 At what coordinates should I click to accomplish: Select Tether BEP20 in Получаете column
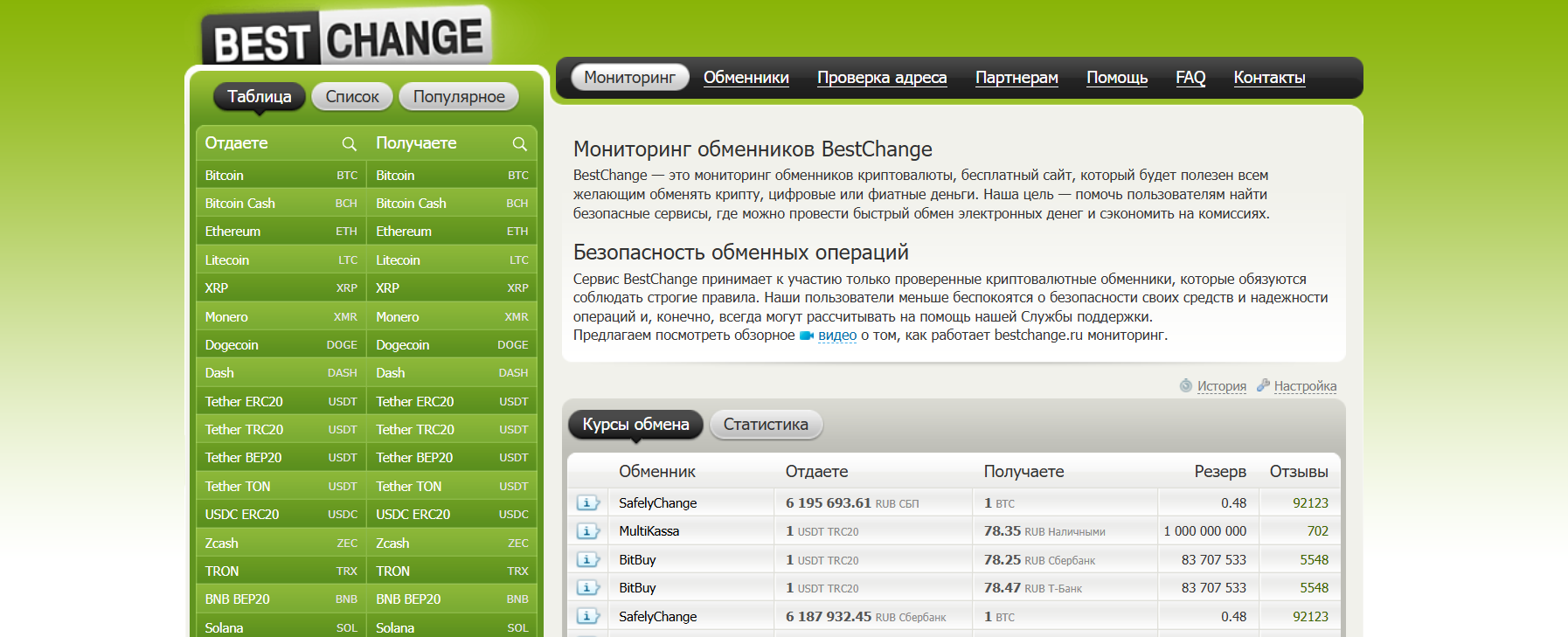452,458
